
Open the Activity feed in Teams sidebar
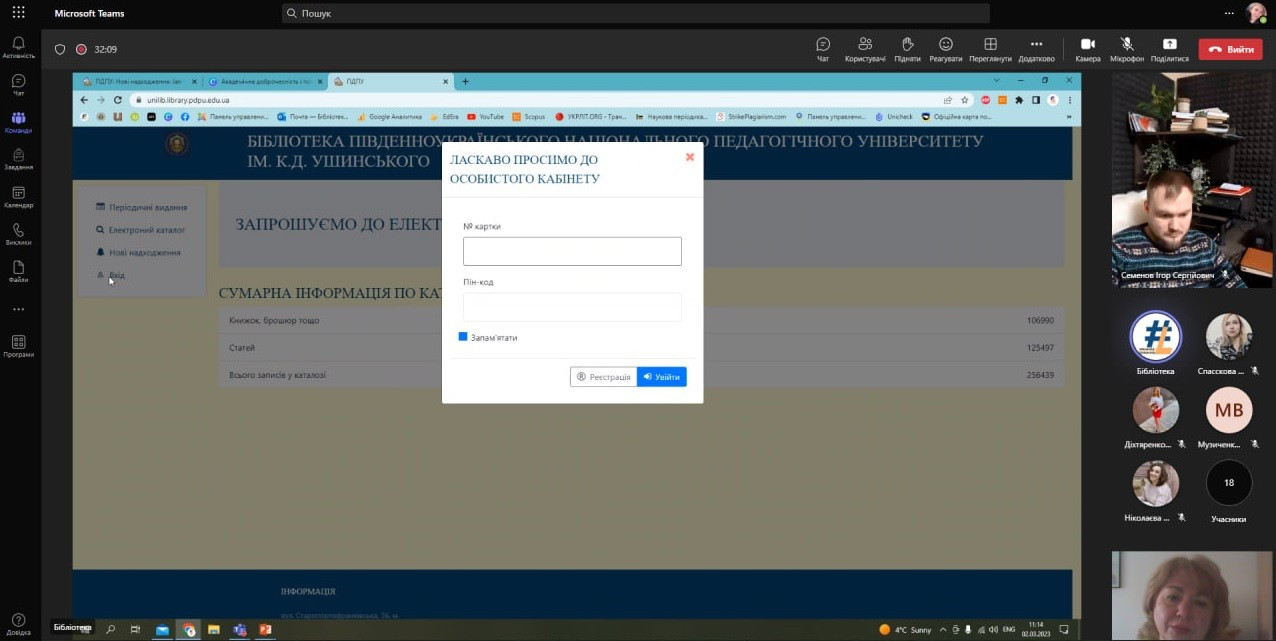click(18, 47)
